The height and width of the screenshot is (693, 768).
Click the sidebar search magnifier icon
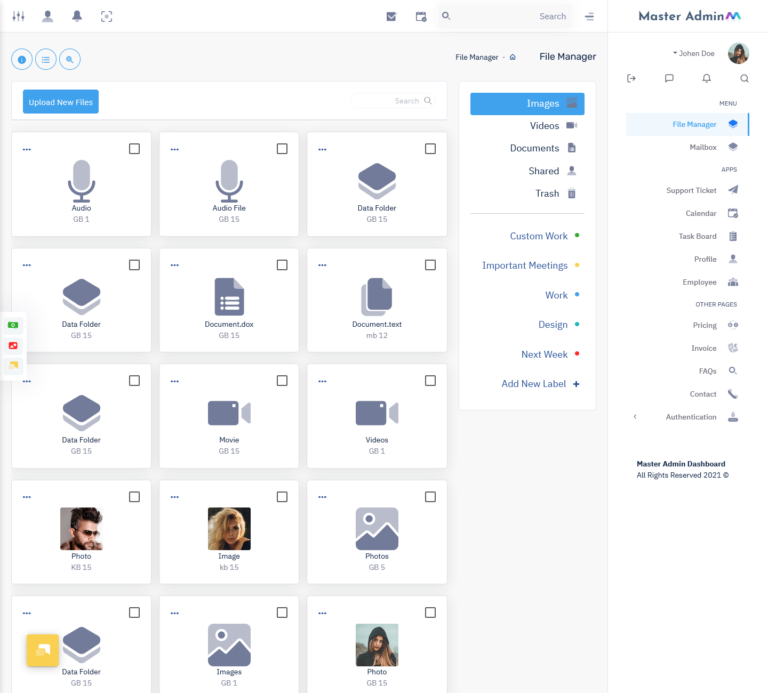pyautogui.click(x=744, y=78)
